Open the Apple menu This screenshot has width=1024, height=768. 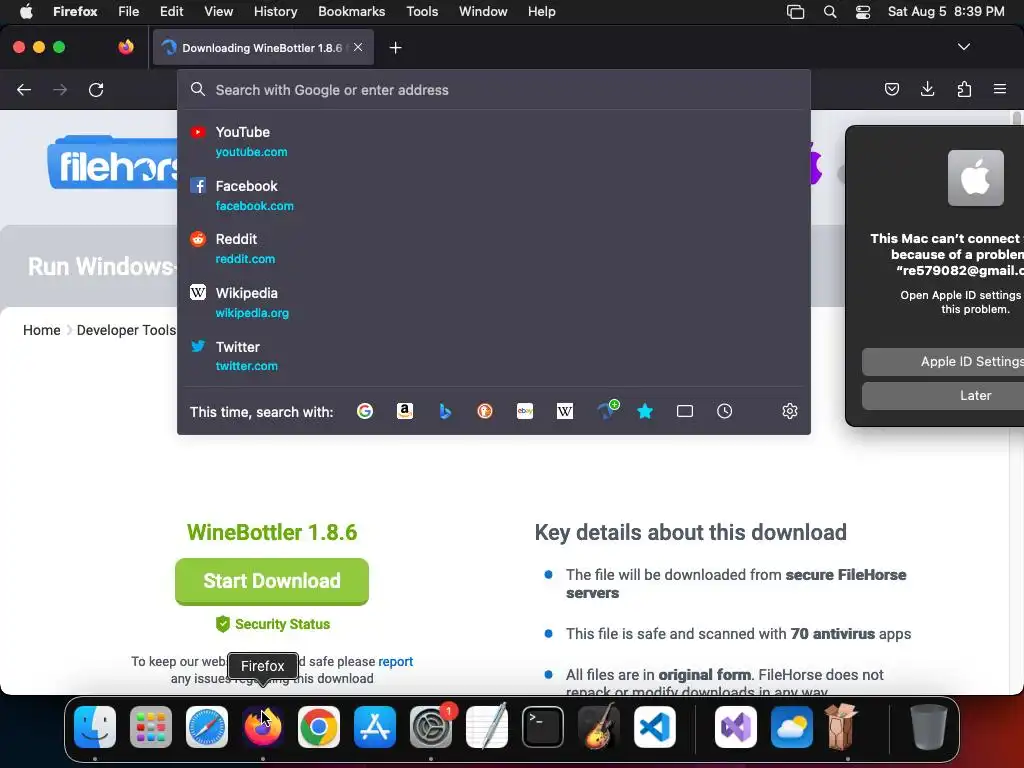coord(26,12)
